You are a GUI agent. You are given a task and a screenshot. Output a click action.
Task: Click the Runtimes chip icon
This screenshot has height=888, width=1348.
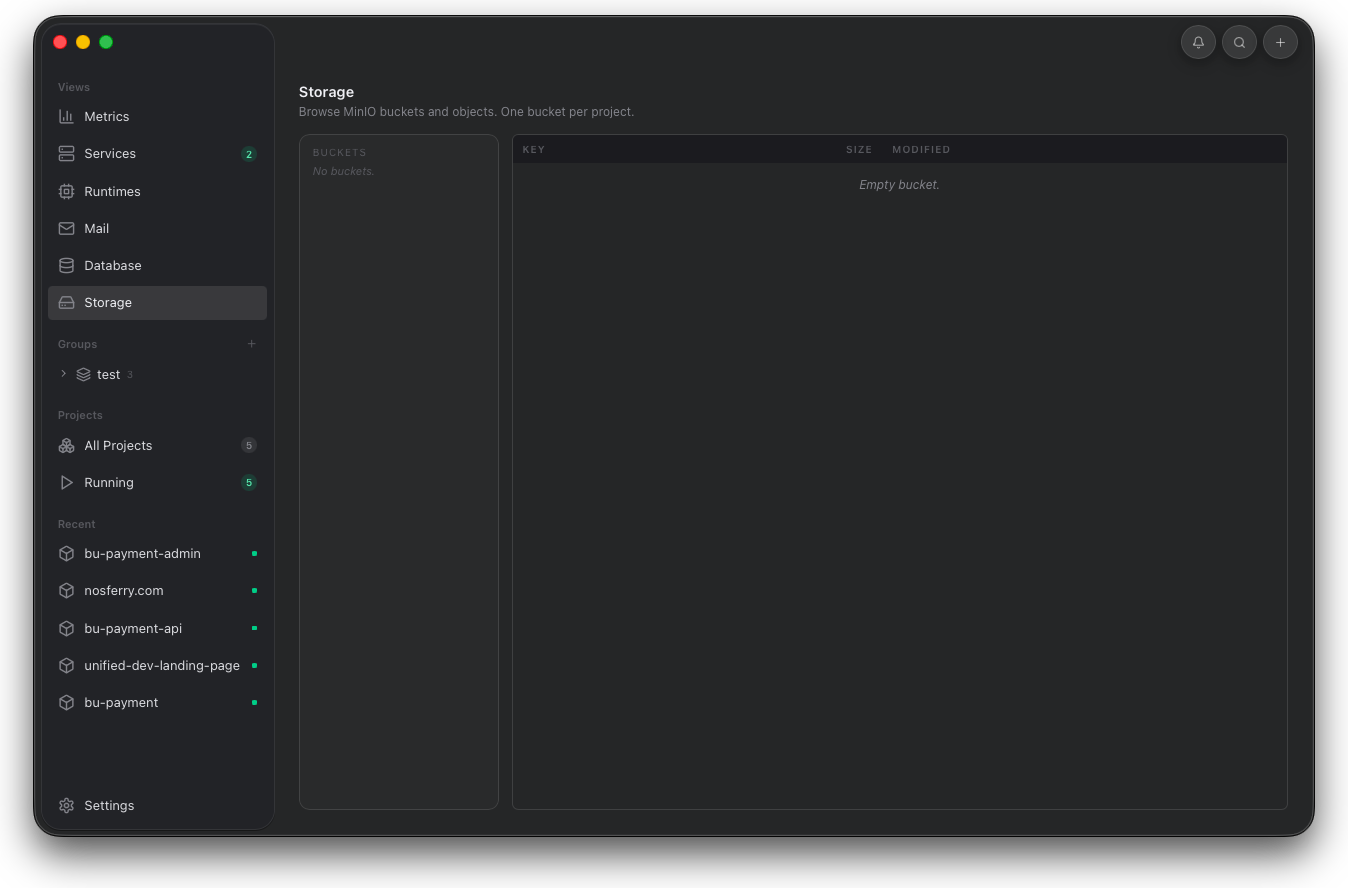pos(66,191)
